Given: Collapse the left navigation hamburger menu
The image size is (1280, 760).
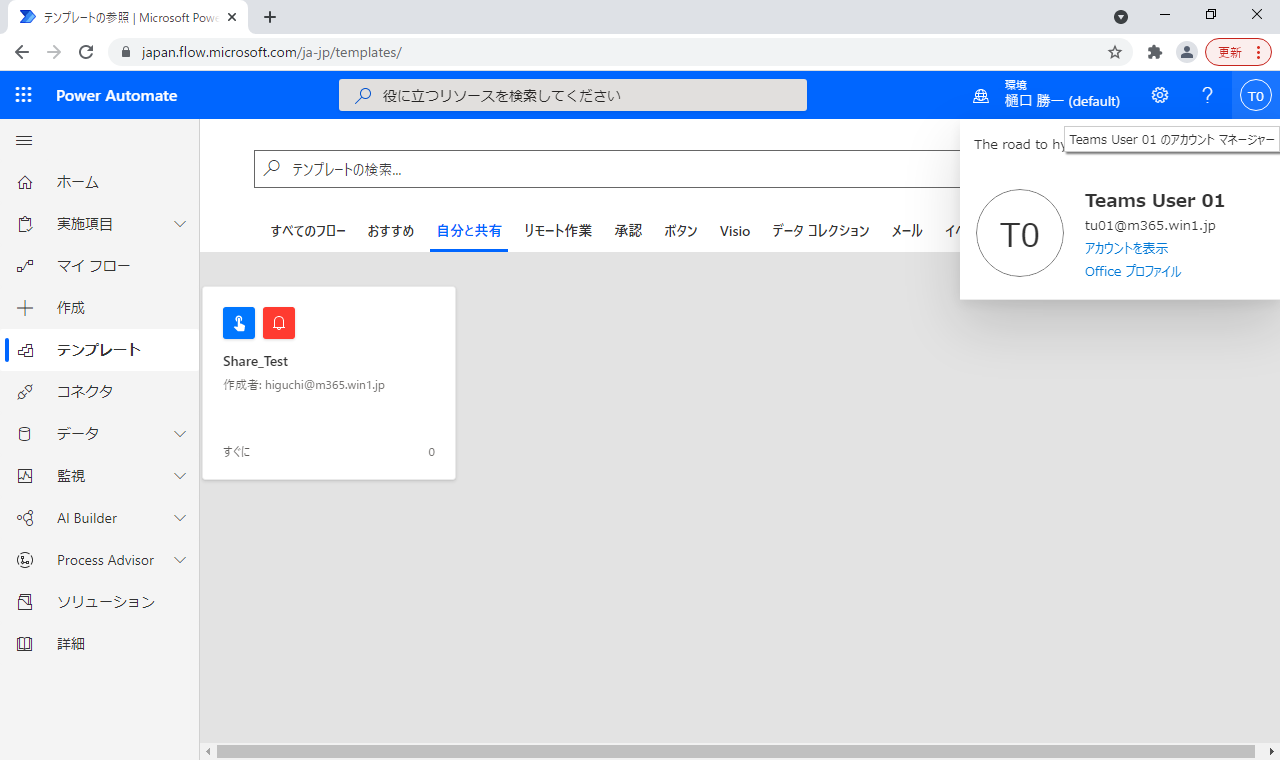Looking at the screenshot, I should click(24, 141).
